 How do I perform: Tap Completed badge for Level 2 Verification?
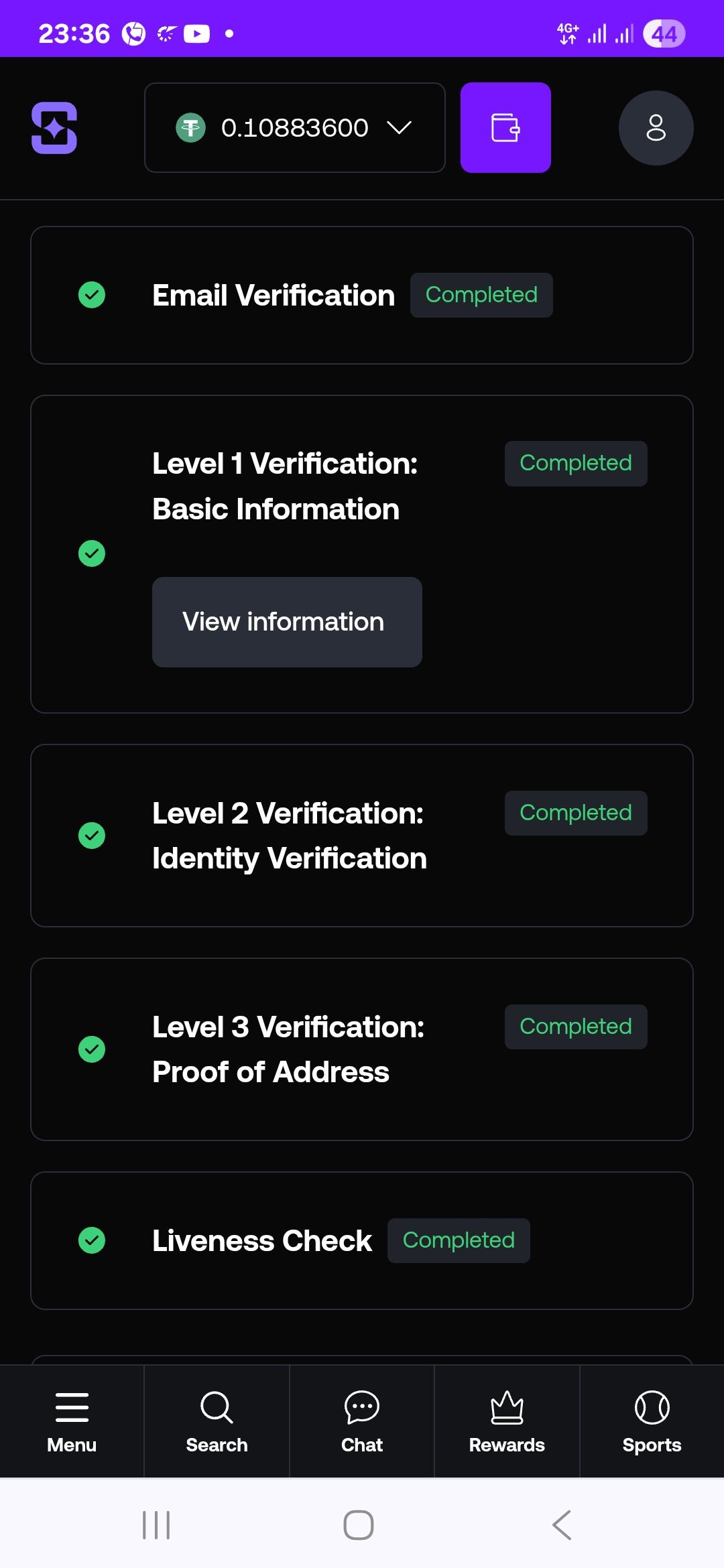point(576,813)
